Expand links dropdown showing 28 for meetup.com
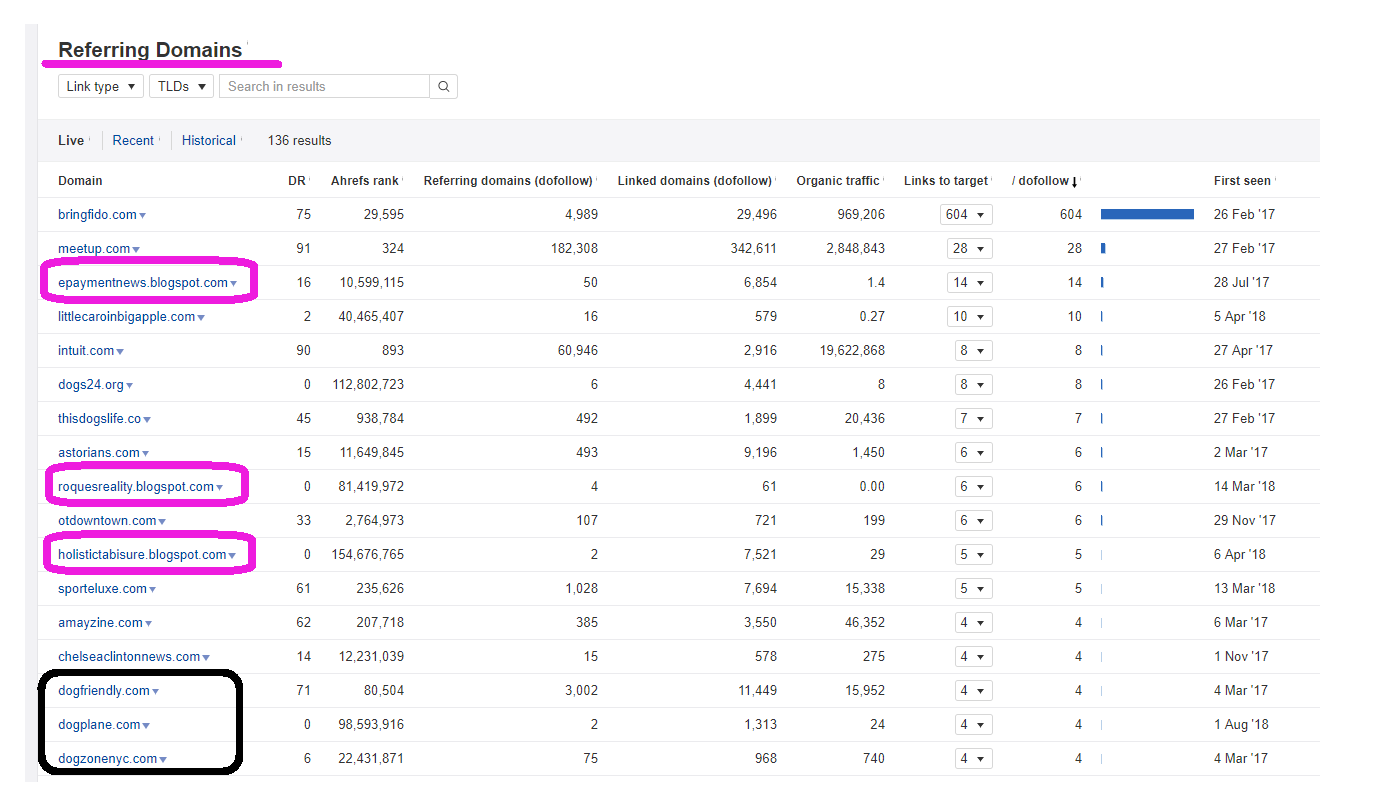 969,249
